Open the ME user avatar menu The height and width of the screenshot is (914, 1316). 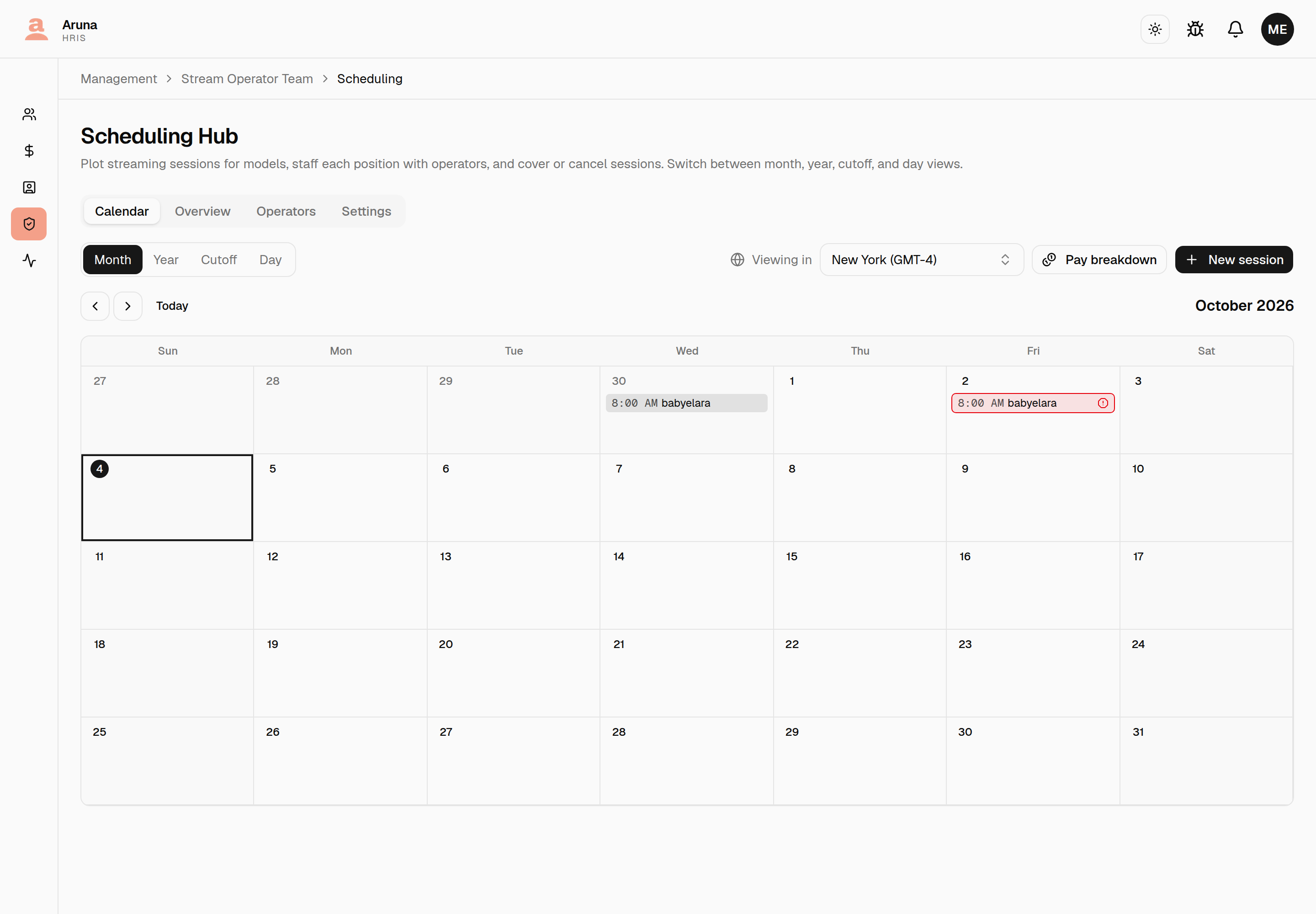coord(1277,29)
